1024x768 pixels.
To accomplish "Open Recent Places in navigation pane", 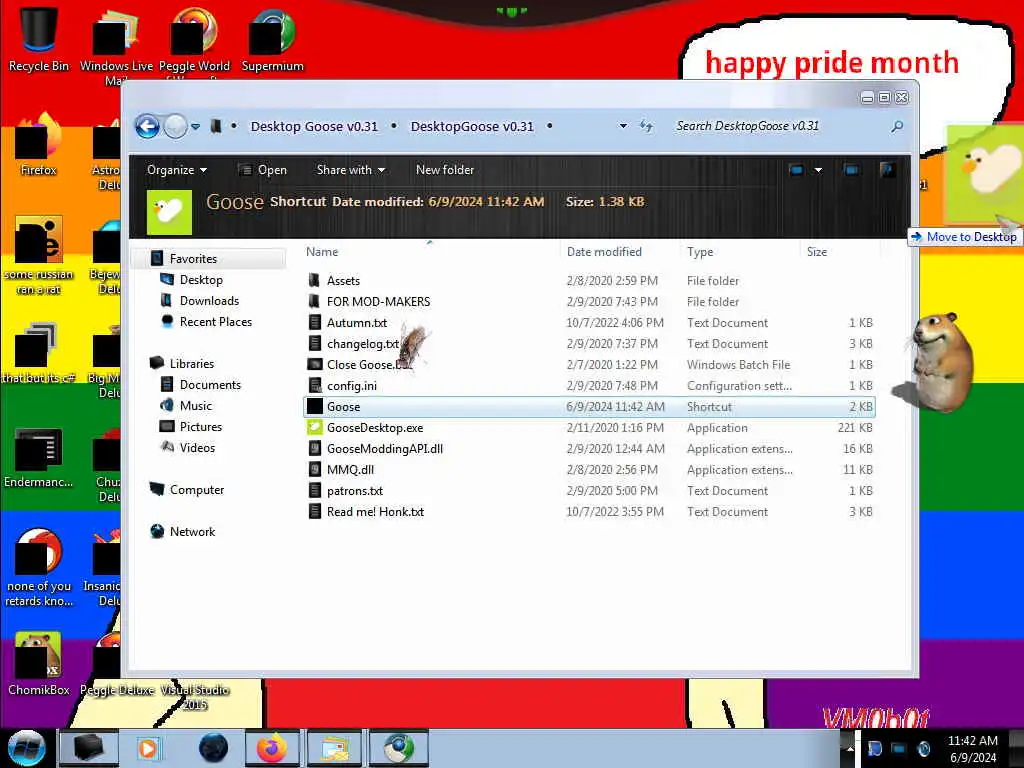I will pos(216,321).
